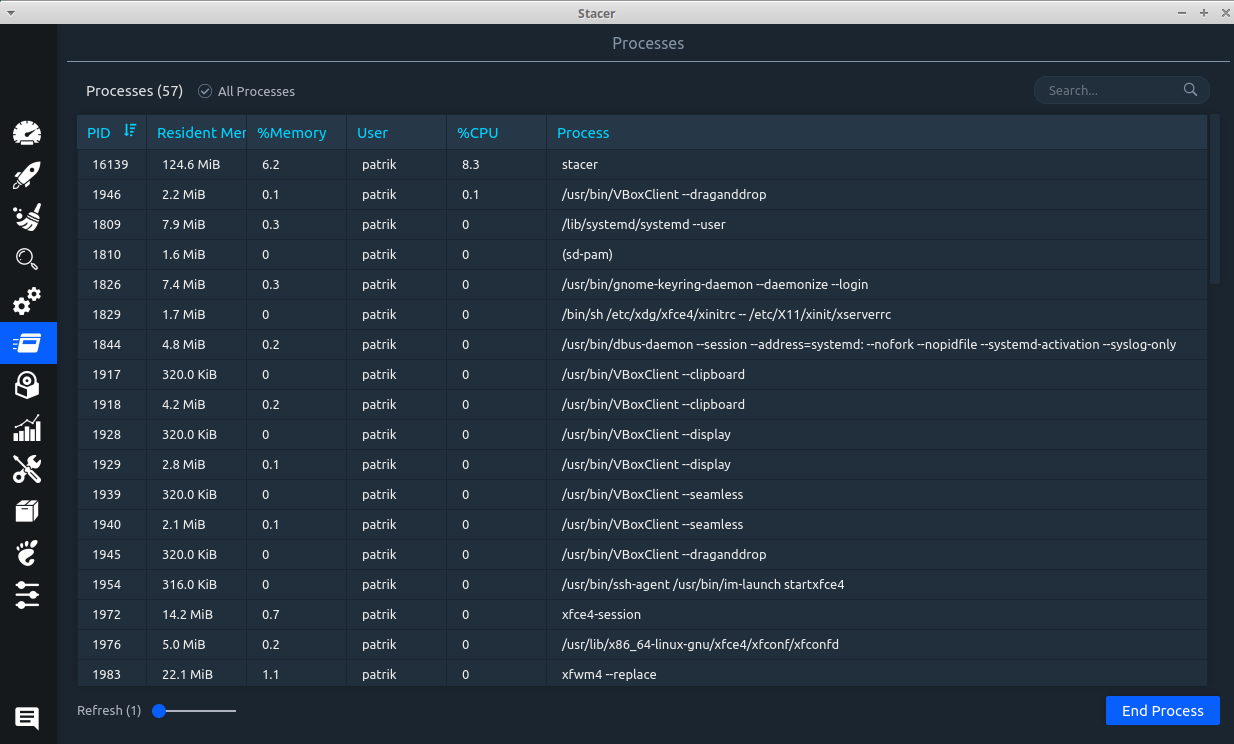Open Uninstaller disk icon in sidebar

[x=27, y=385]
